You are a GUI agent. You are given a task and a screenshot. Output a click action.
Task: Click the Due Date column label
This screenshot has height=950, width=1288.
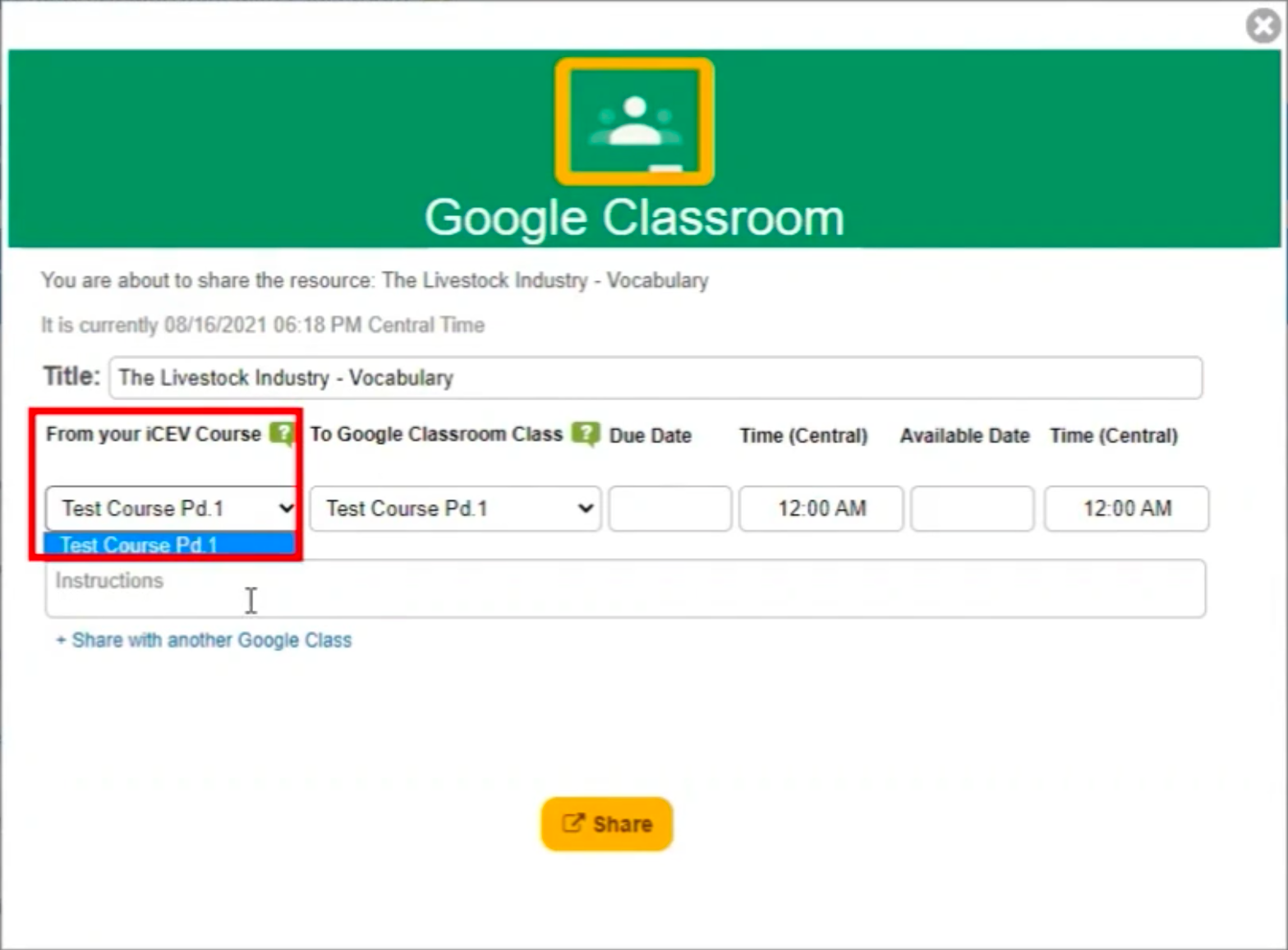(x=651, y=436)
